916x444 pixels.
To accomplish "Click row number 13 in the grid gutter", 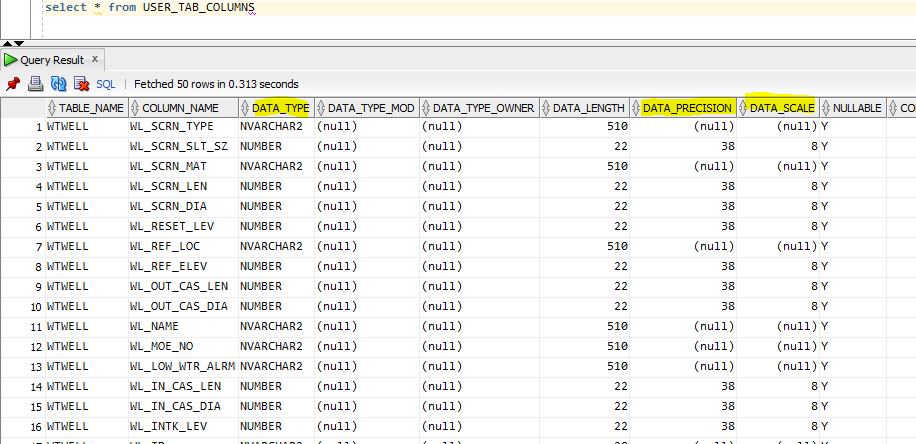I will coord(23,367).
